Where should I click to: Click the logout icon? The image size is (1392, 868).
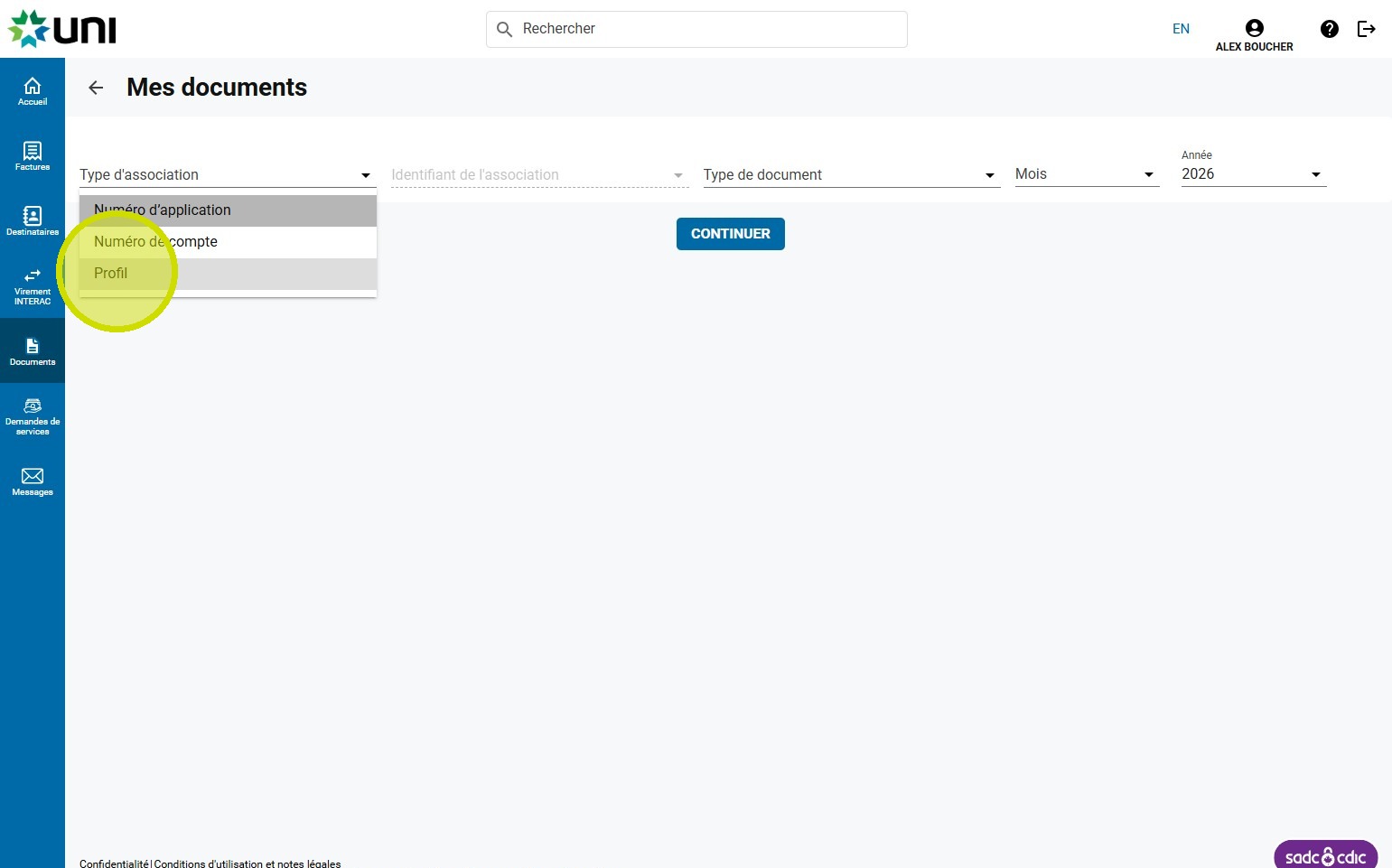[1367, 29]
